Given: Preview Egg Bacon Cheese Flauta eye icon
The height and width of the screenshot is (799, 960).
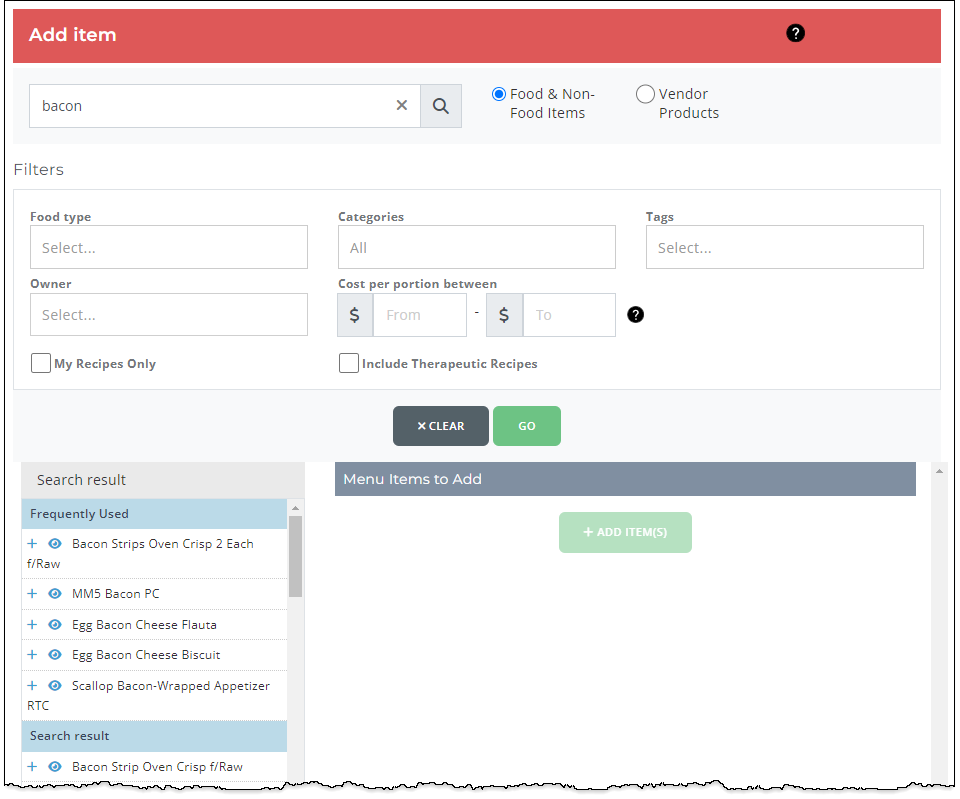Looking at the screenshot, I should tap(55, 625).
